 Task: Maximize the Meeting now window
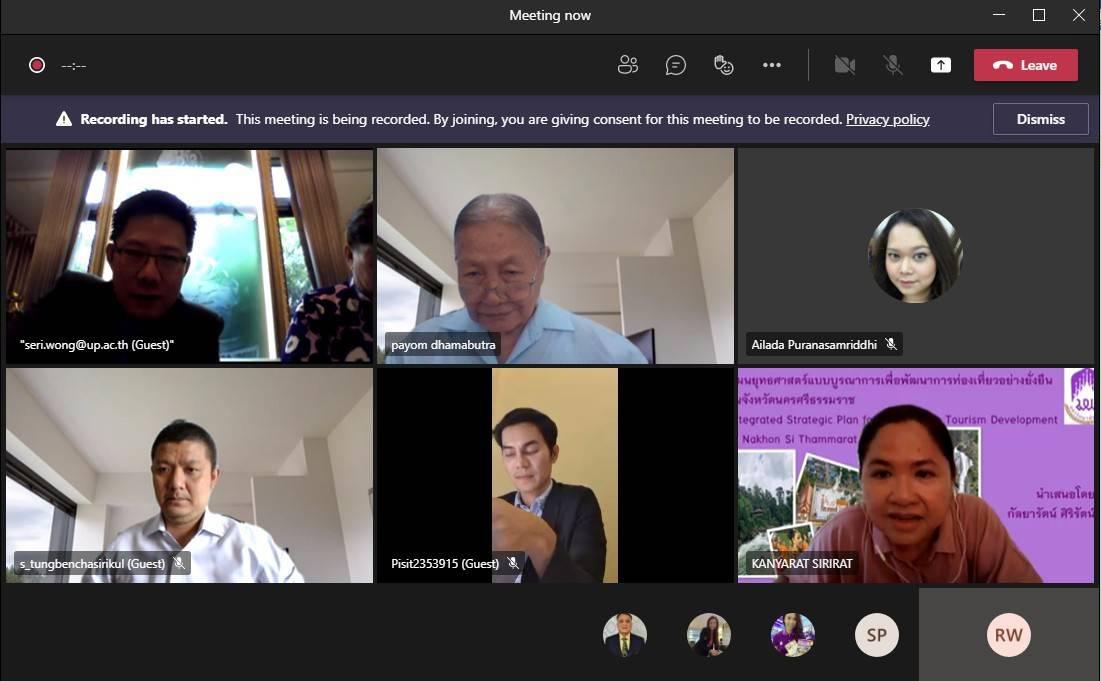coord(1039,15)
